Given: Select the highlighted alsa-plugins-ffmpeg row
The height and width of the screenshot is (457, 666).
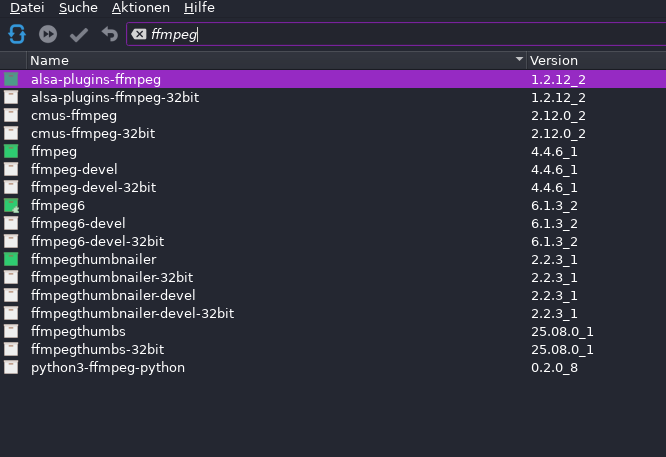Looking at the screenshot, I should [96, 80].
